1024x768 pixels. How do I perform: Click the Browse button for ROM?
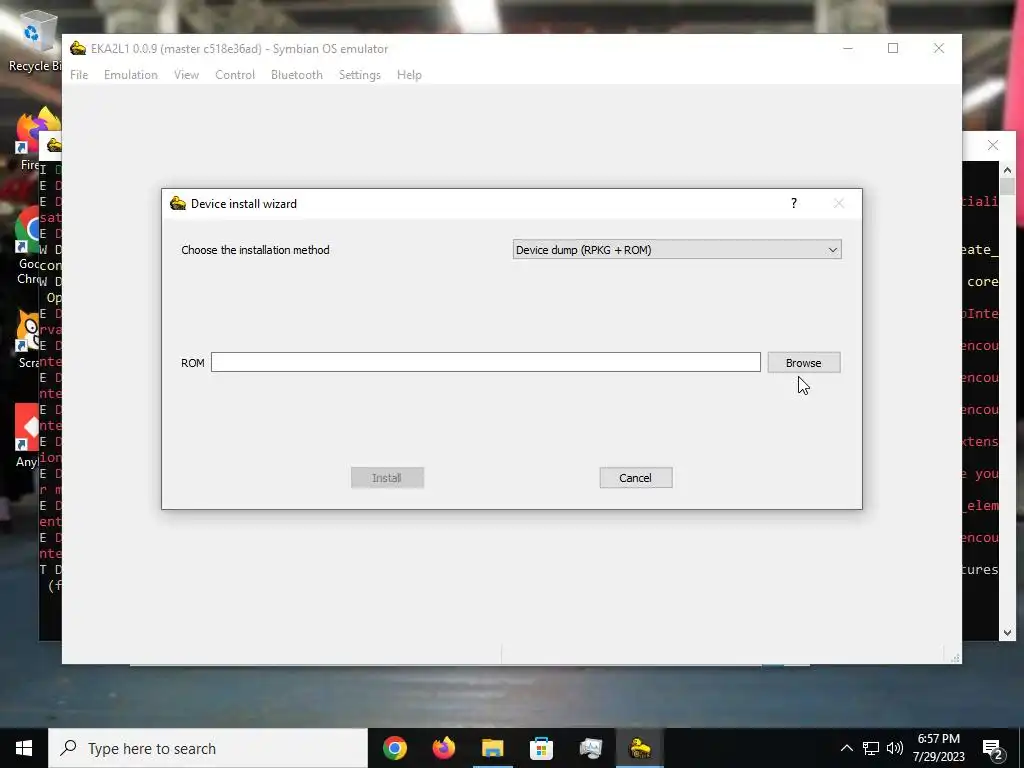(804, 362)
